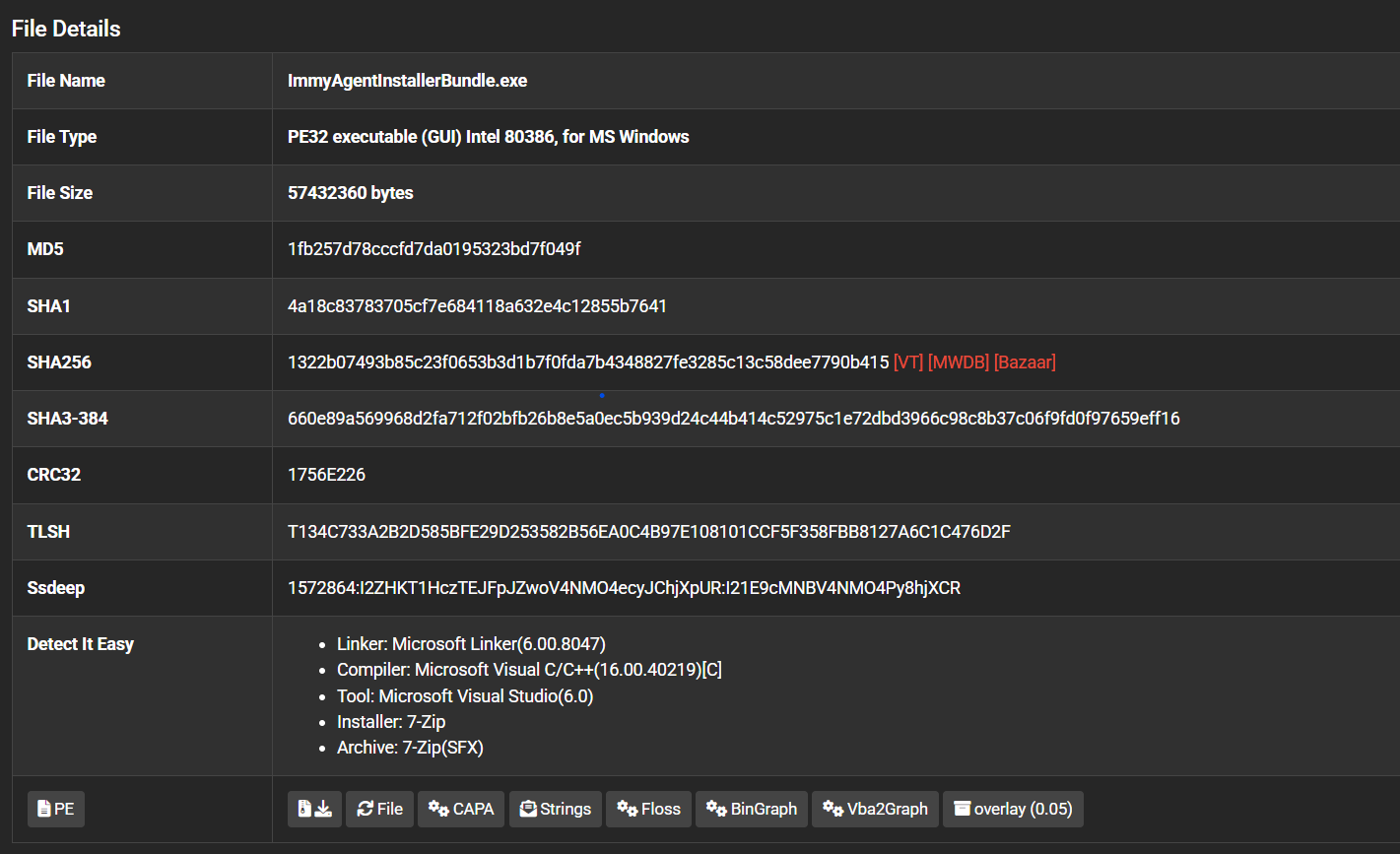1400x854 pixels.
Task: Click the download file icon button
Action: click(314, 809)
